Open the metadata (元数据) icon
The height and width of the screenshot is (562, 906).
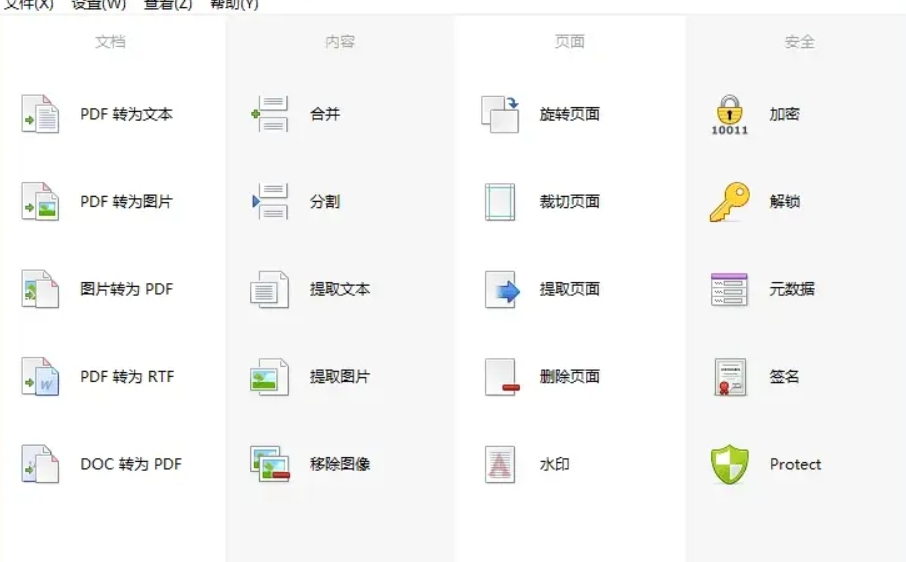[729, 289]
